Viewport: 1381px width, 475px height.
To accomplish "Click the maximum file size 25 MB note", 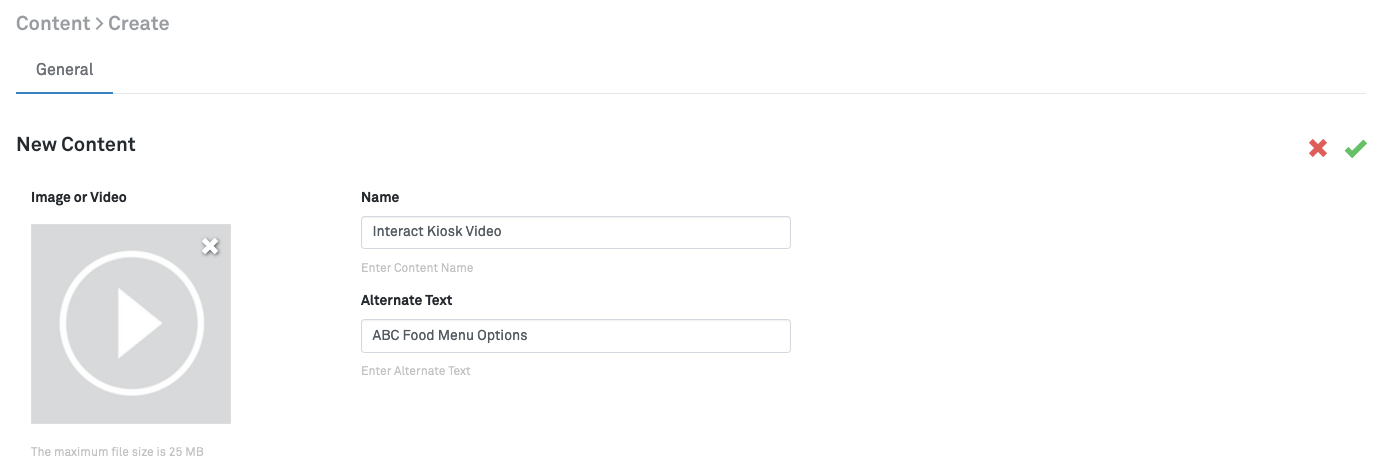I will point(117,452).
